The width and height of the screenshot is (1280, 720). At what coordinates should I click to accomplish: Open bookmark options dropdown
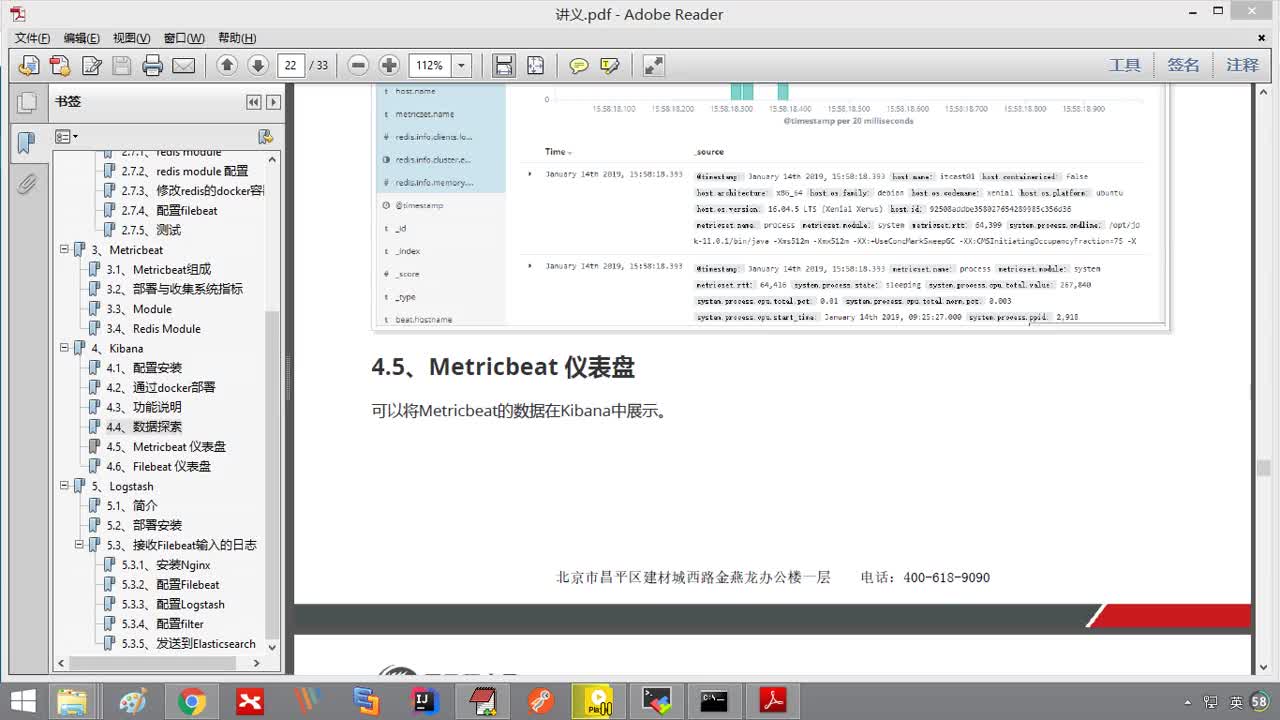coord(67,136)
